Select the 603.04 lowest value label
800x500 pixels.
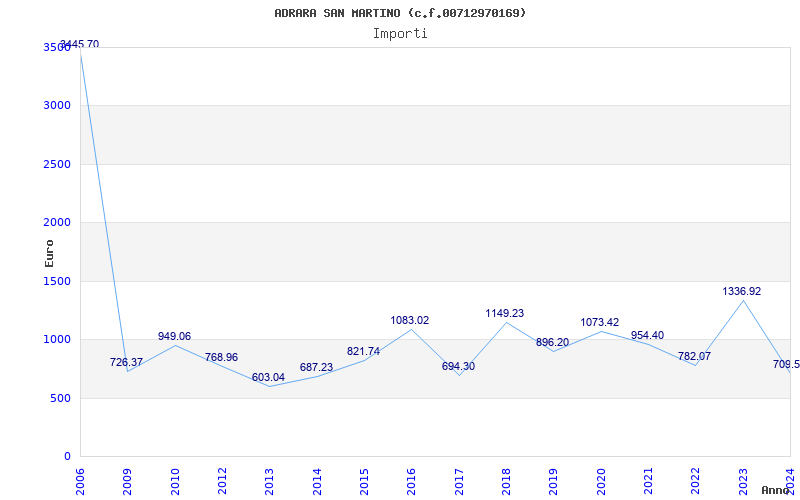coord(268,378)
